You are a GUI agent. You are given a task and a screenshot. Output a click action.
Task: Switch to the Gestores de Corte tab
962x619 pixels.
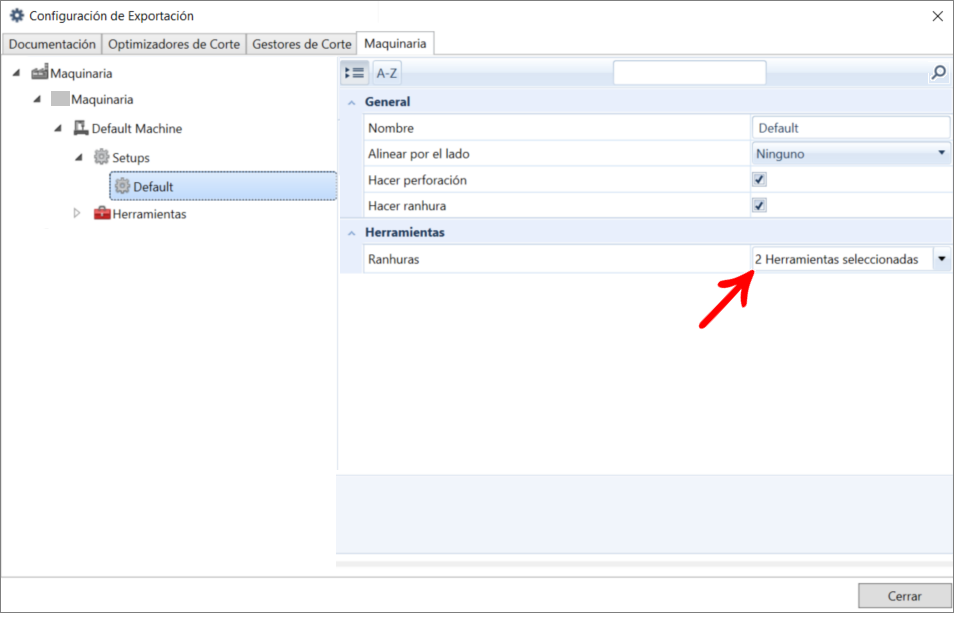click(x=302, y=44)
